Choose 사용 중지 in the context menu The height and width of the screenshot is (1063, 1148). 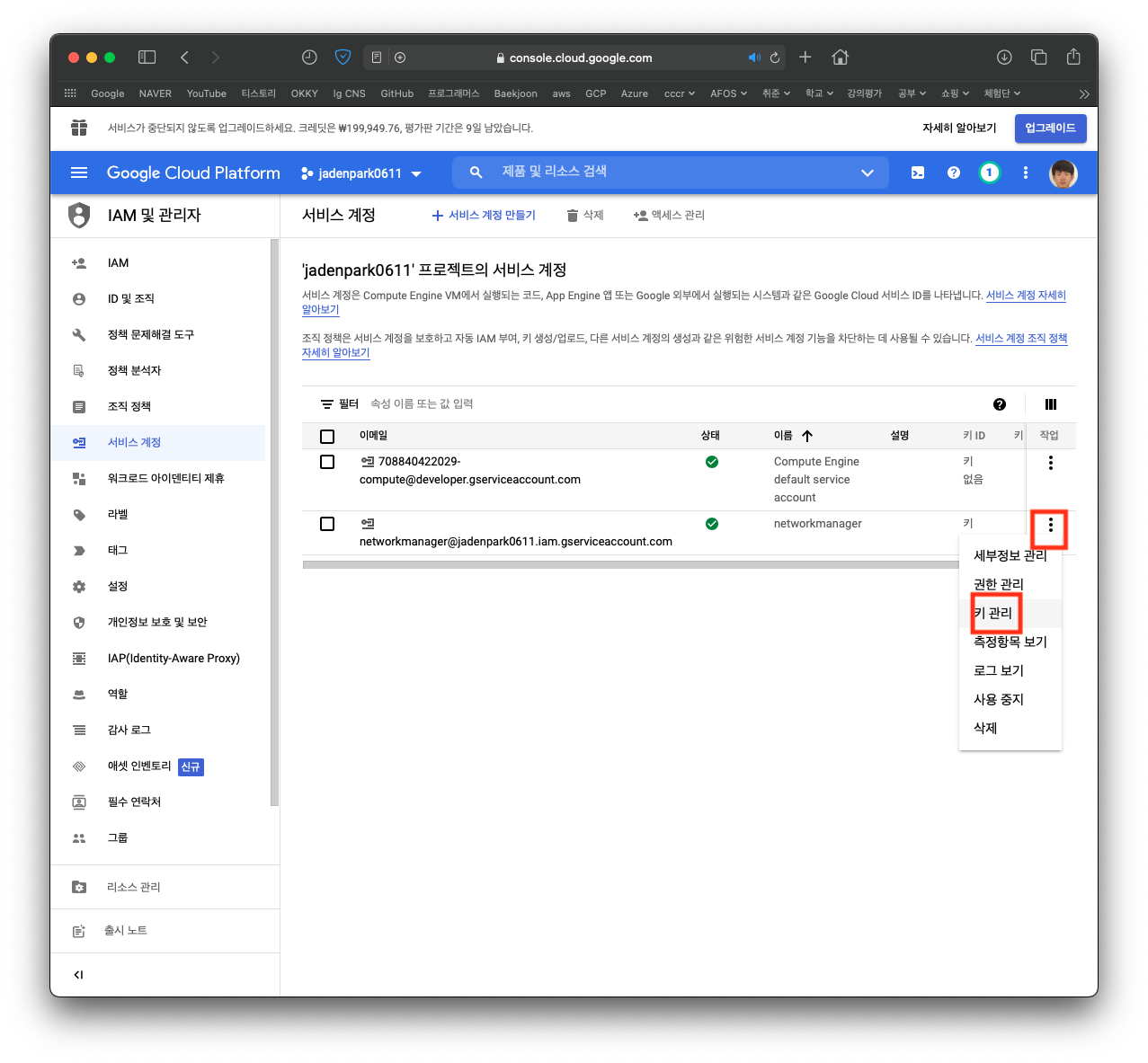click(x=1010, y=700)
